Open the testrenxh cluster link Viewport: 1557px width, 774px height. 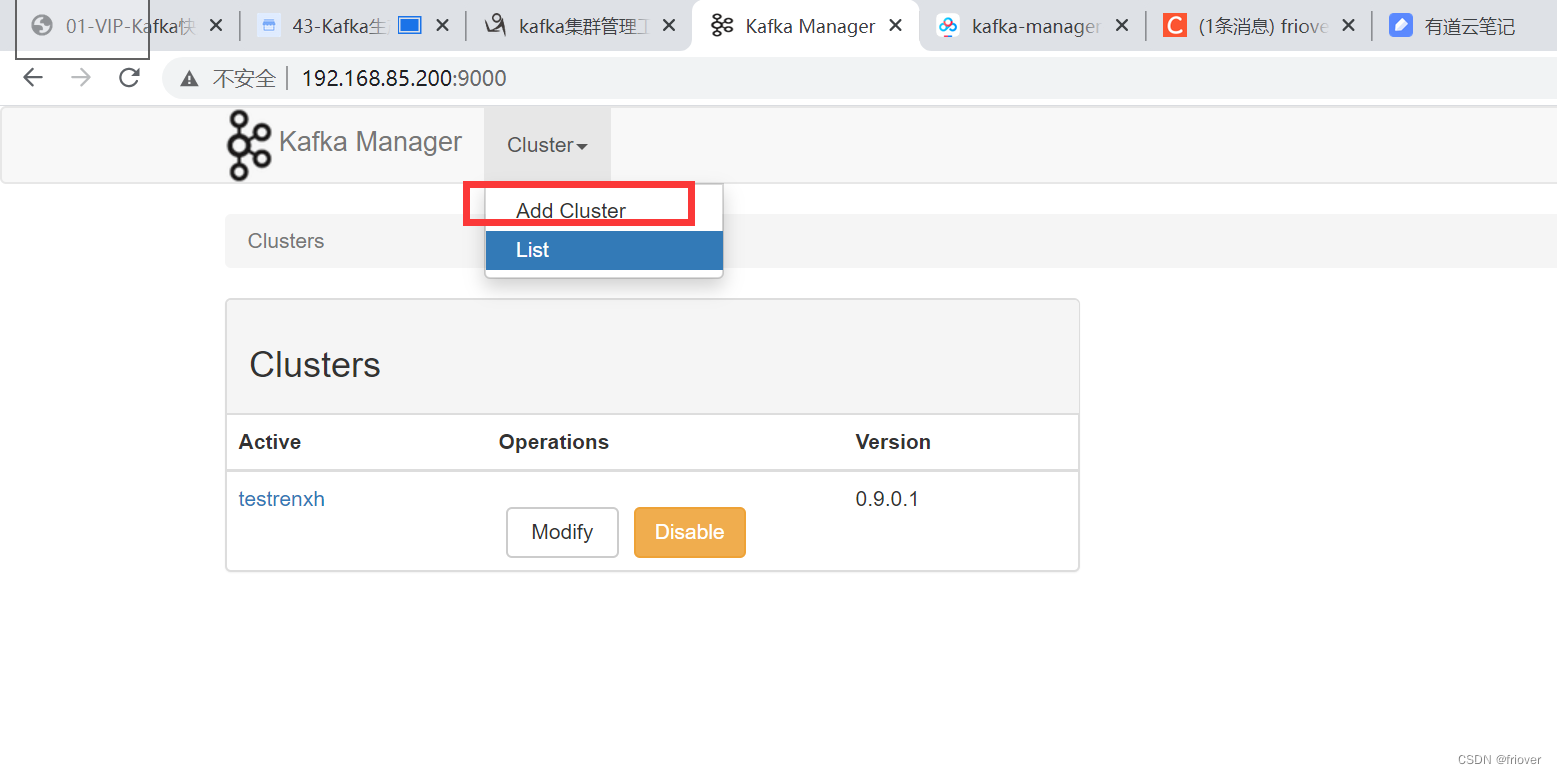[282, 499]
